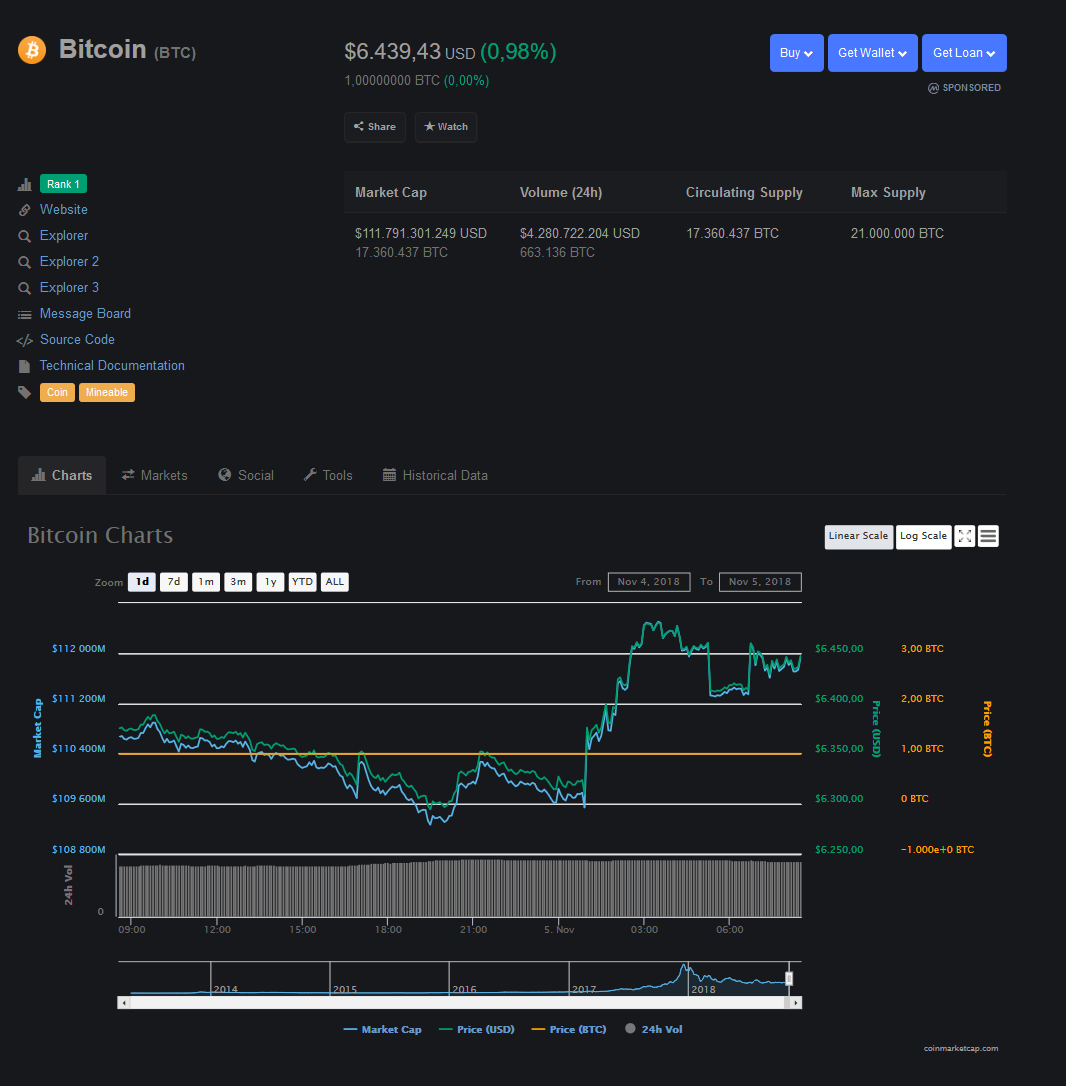Click the SPONSORED logo icon

[933, 88]
